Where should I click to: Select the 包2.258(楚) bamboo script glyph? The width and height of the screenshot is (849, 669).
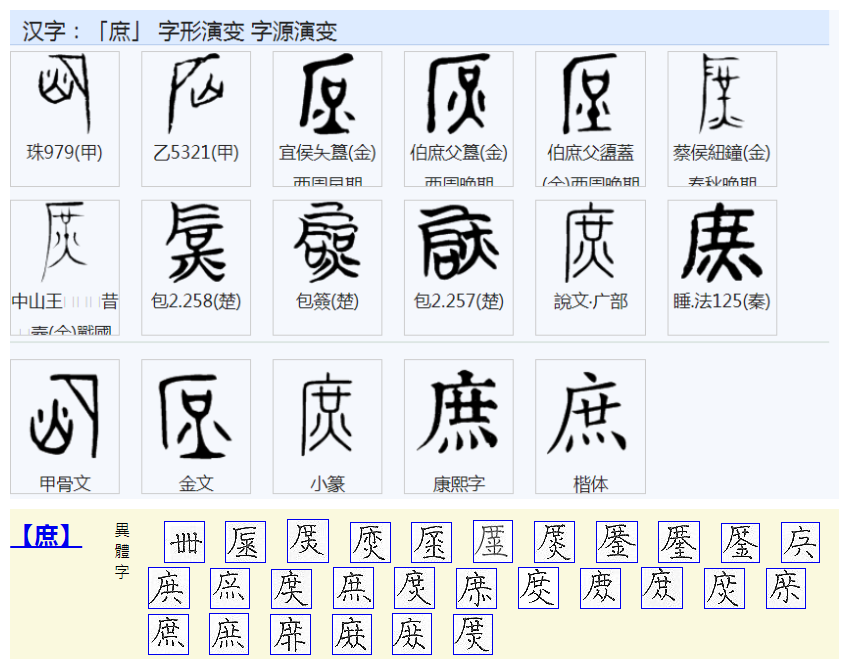(195, 245)
